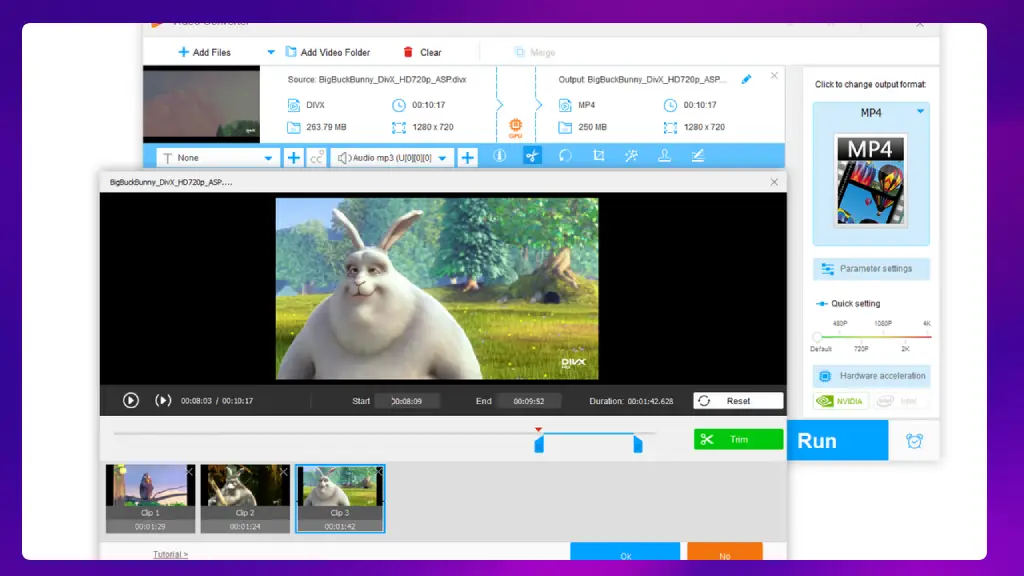Click the play-selection bracket button
The width and height of the screenshot is (1024, 576).
pos(163,400)
